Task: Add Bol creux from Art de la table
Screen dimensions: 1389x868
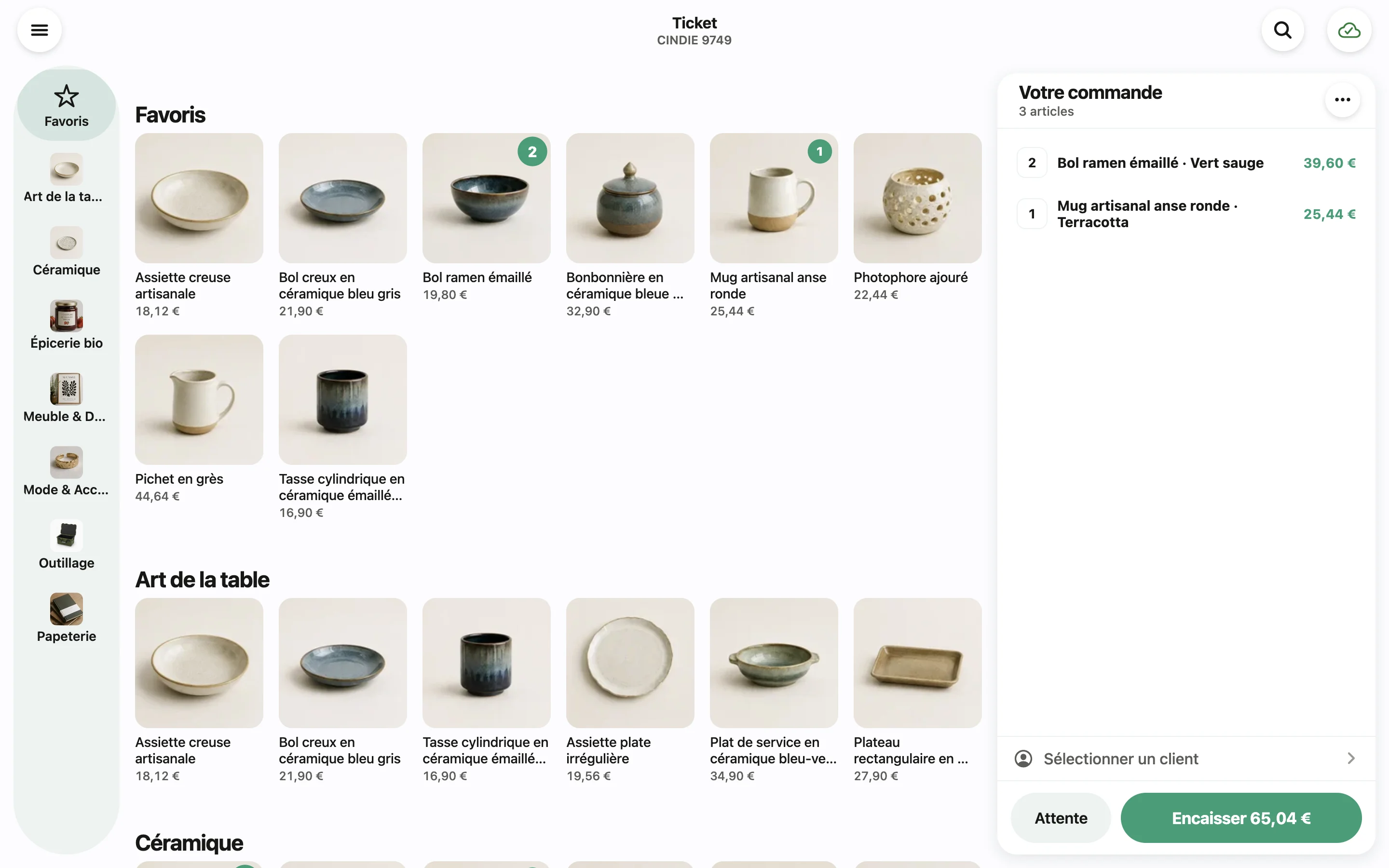Action: point(342,691)
